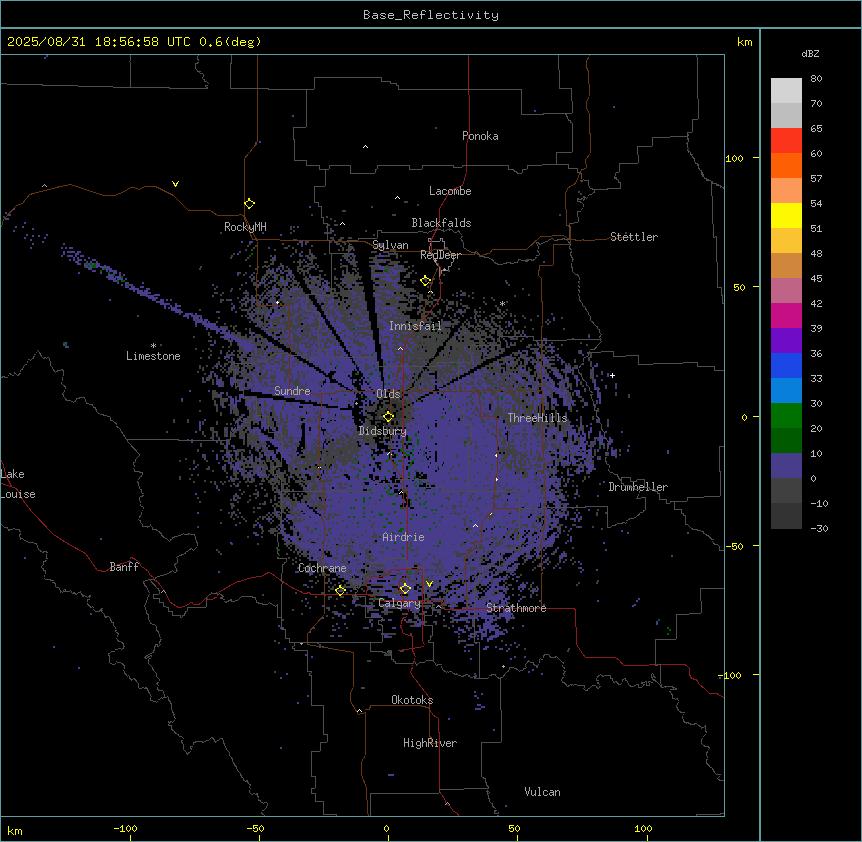Screen dimensions: 862x842
Task: Select the magenta 39-42 dBZ legend color
Action: pos(786,315)
